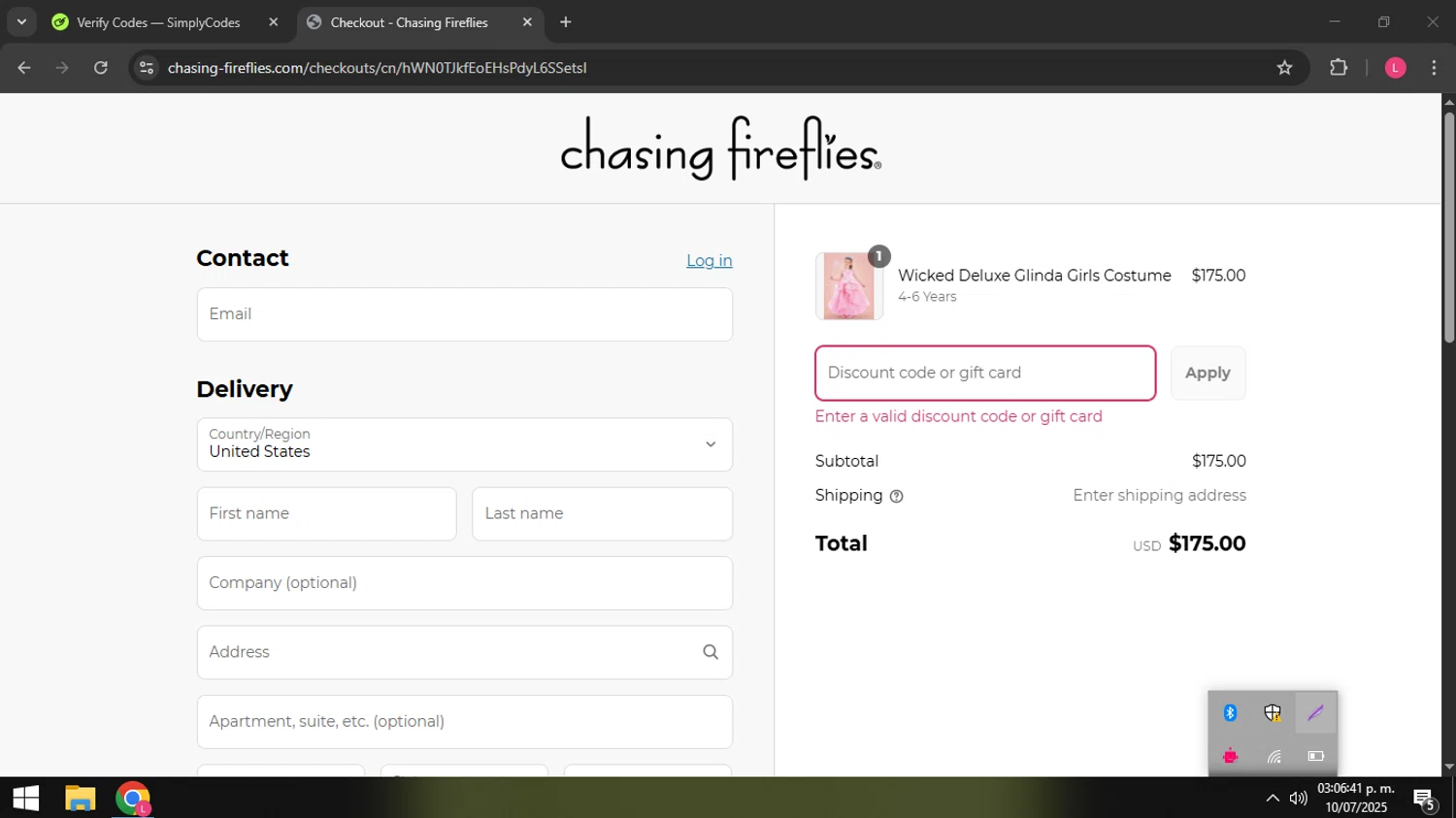The image size is (1456, 818).
Task: Click the pink robot tray icon
Action: 1230,756
